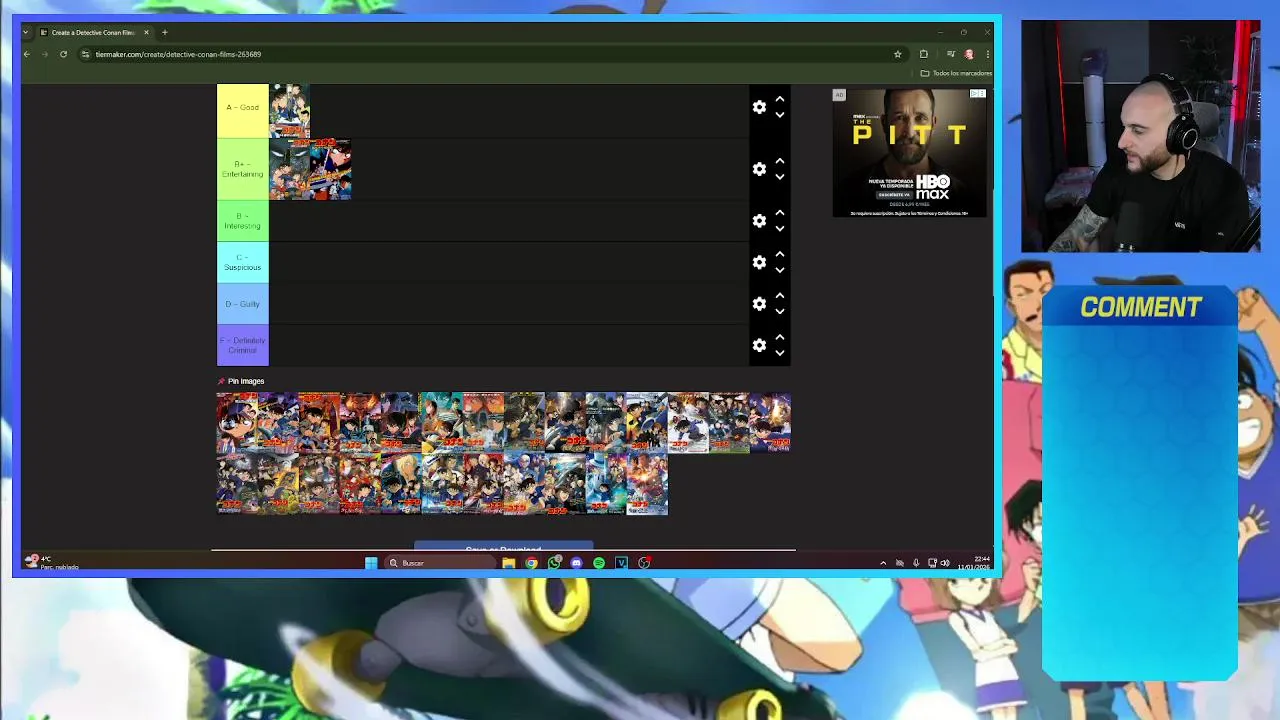Open the microphone tray icon
This screenshot has width=1280, height=720.
pos(916,563)
